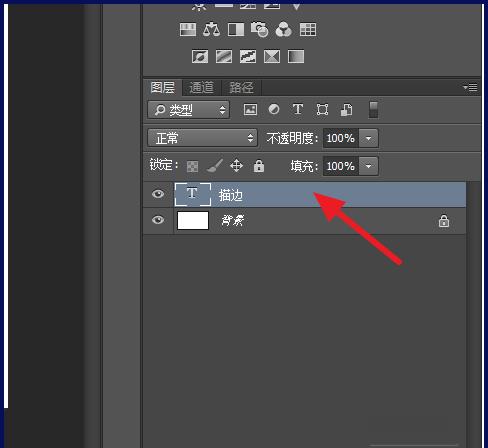Viewport: 488px width, 448px height.
Task: Add a Threshold adjustment layer
Action: coord(248,56)
